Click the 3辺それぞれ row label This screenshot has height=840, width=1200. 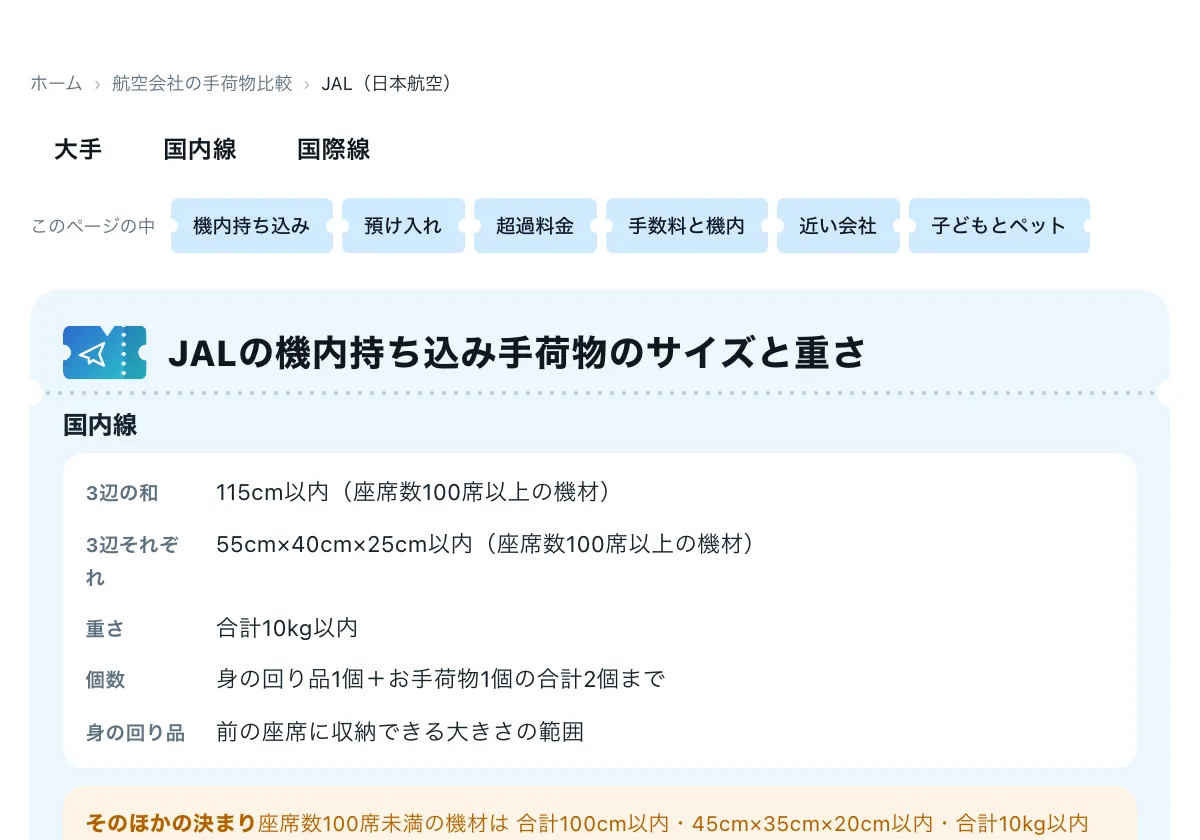132,561
